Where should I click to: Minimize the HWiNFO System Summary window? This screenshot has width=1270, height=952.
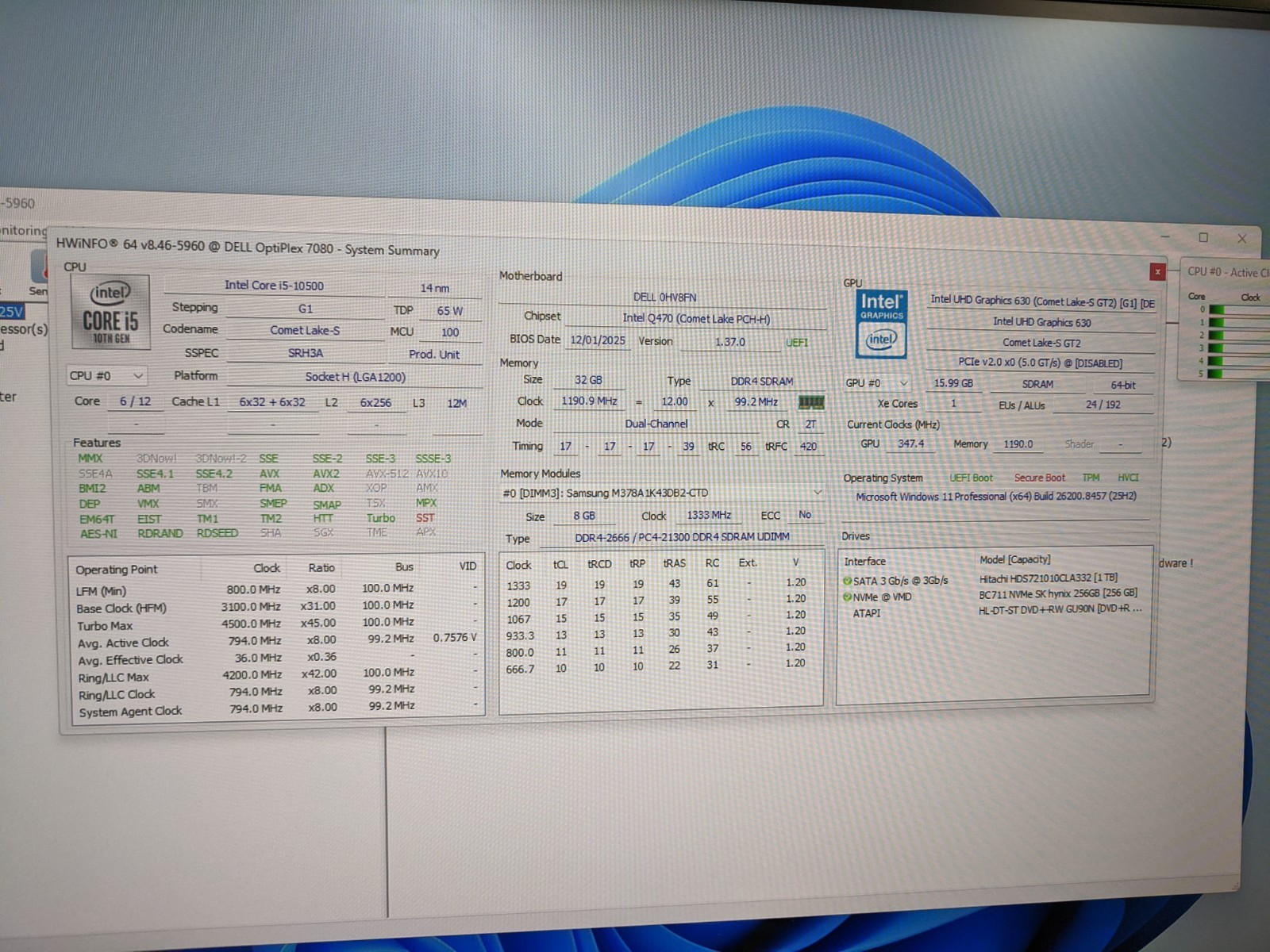(1164, 236)
